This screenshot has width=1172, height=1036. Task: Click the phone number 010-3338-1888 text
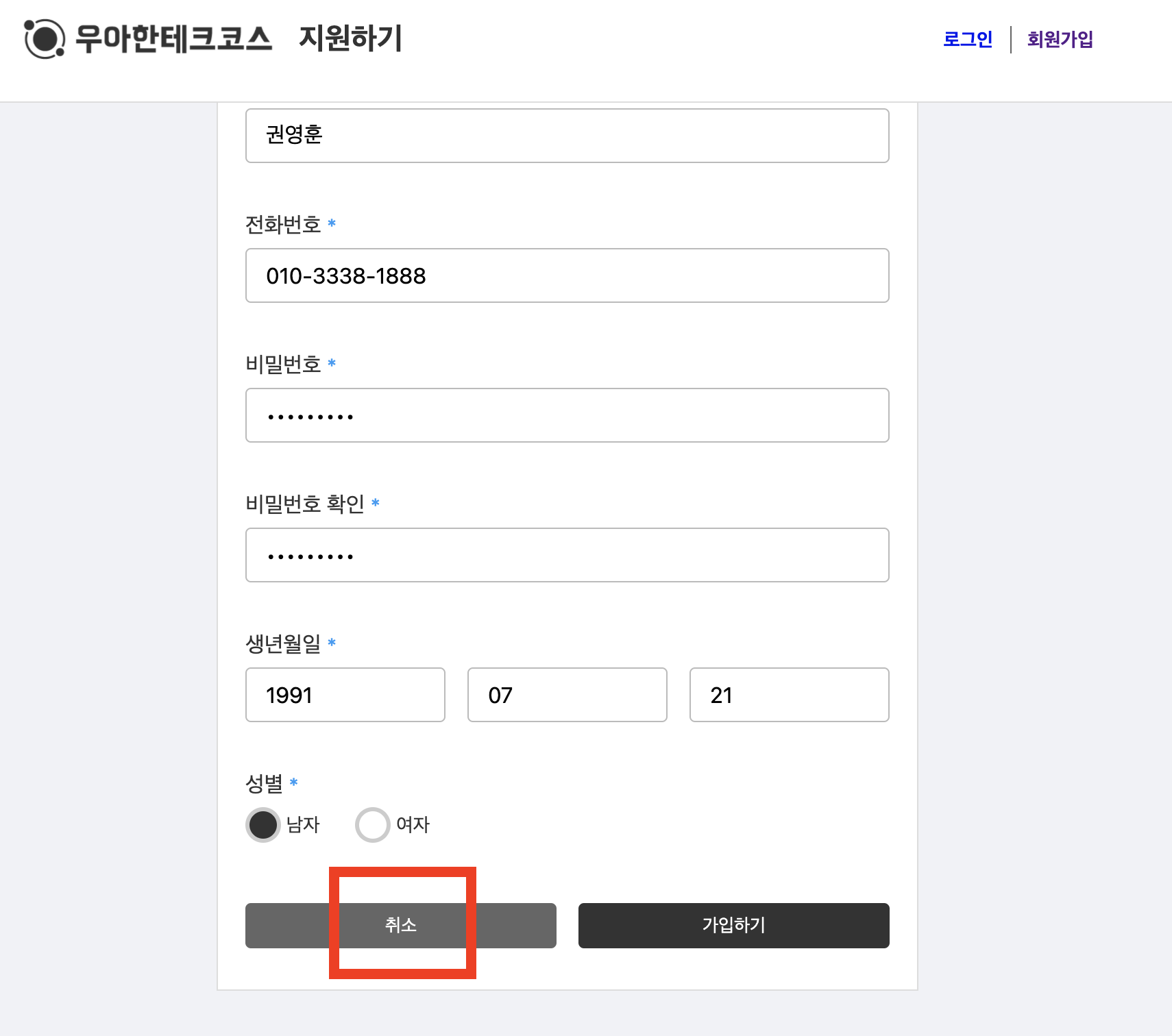click(346, 275)
